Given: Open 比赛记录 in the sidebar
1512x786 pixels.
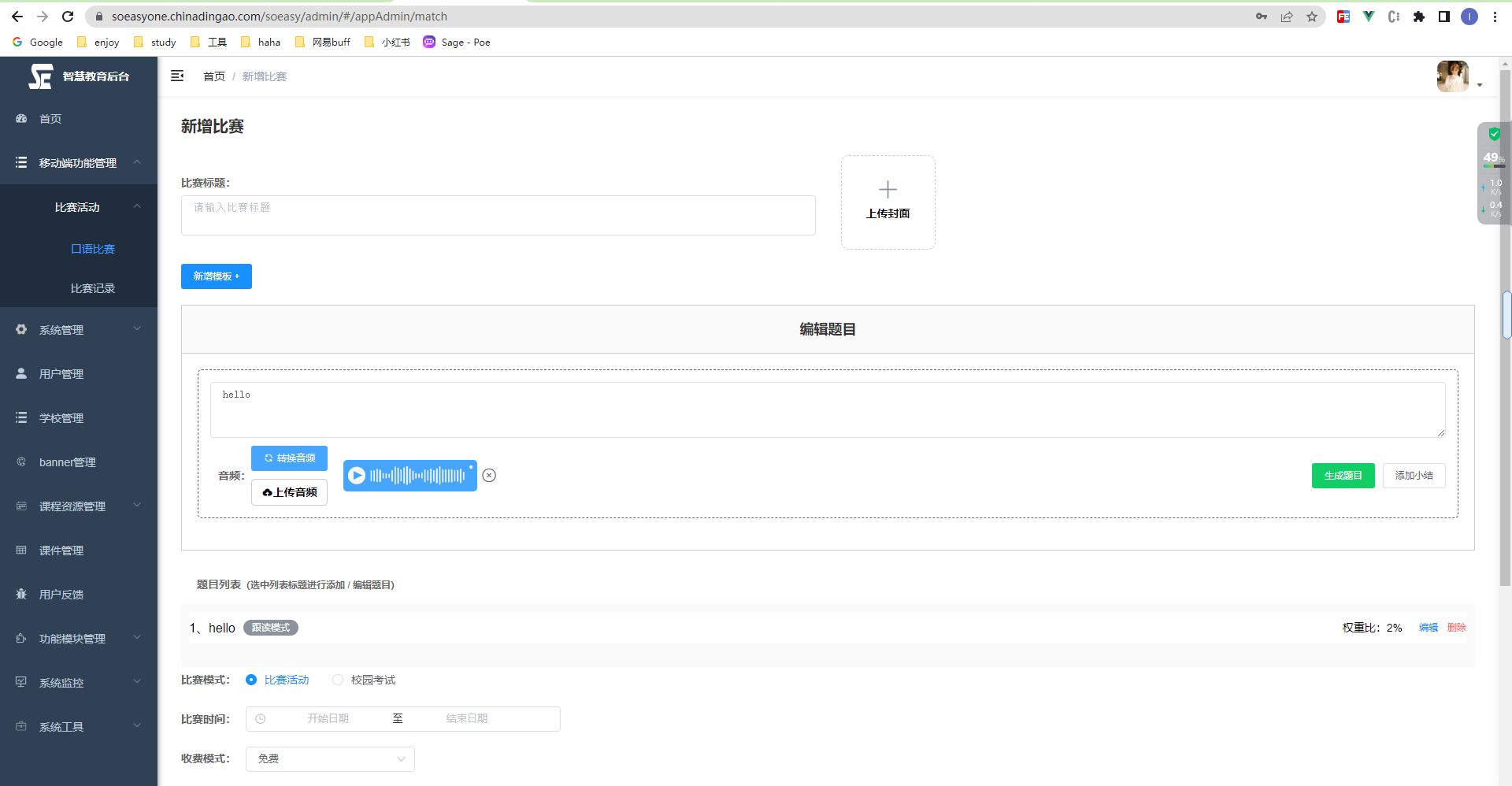Looking at the screenshot, I should (x=93, y=288).
